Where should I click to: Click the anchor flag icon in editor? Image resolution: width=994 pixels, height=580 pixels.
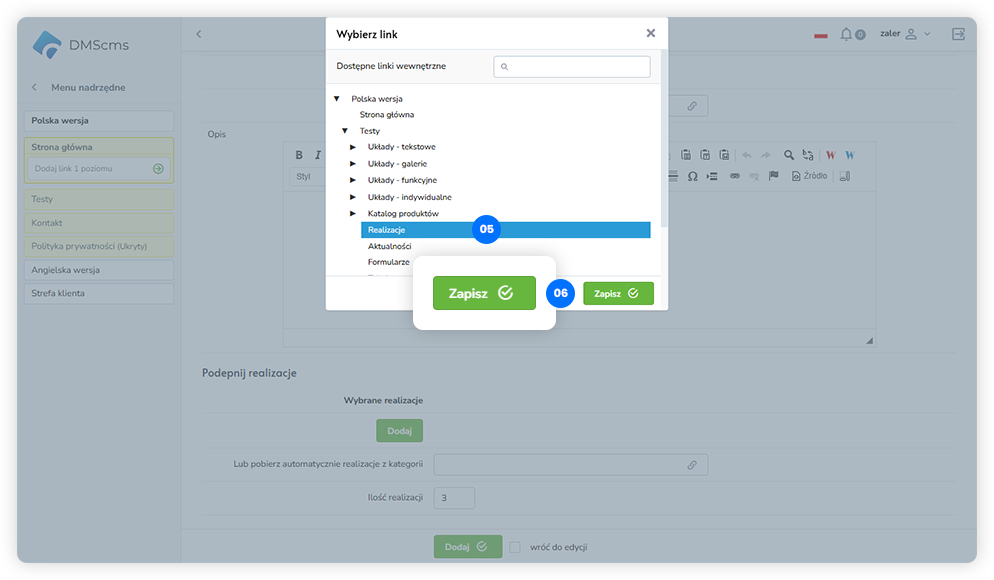tap(773, 176)
